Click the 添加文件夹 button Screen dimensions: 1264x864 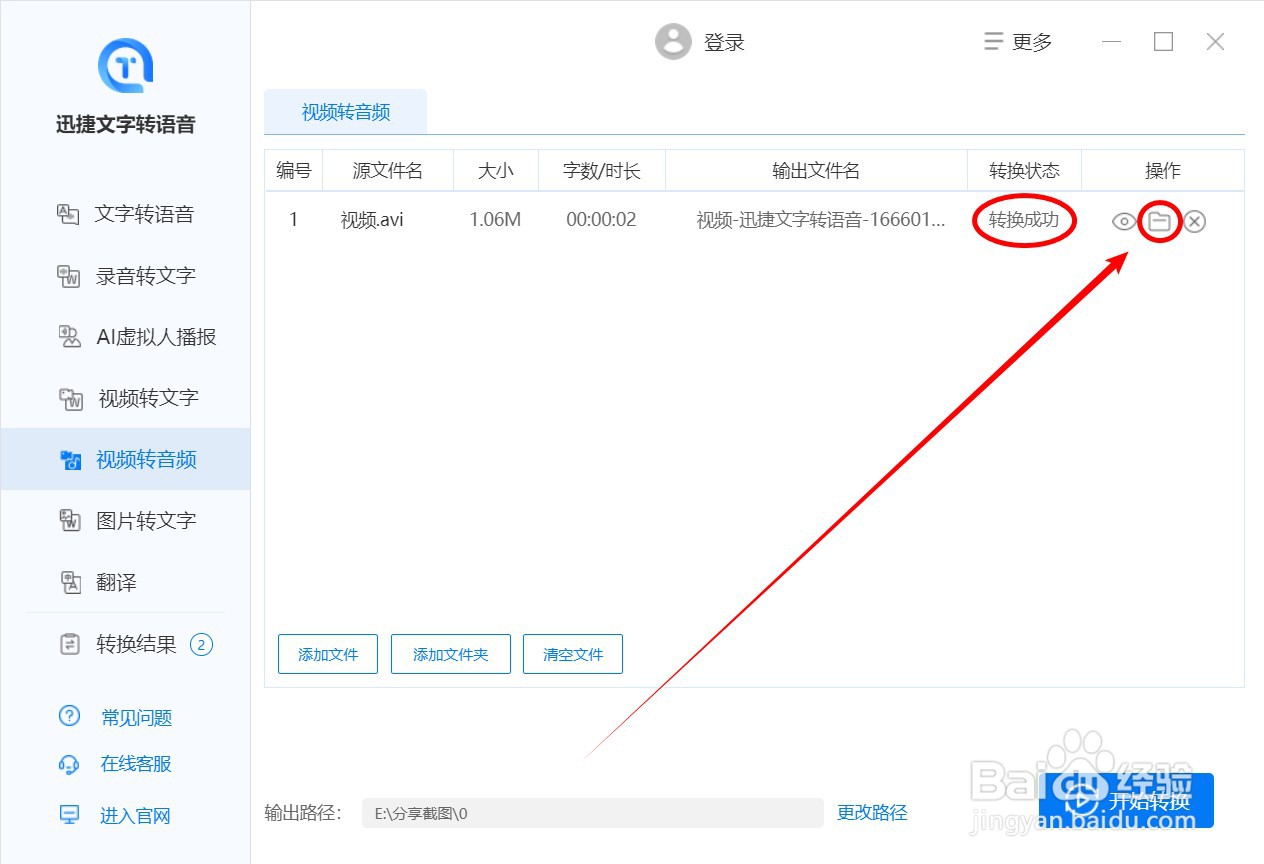[451, 654]
